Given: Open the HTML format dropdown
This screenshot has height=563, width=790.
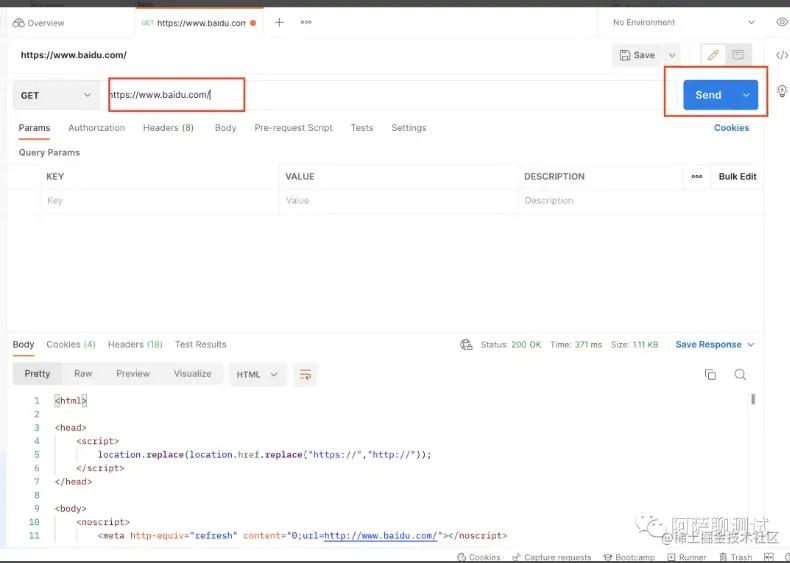Looking at the screenshot, I should (x=257, y=374).
